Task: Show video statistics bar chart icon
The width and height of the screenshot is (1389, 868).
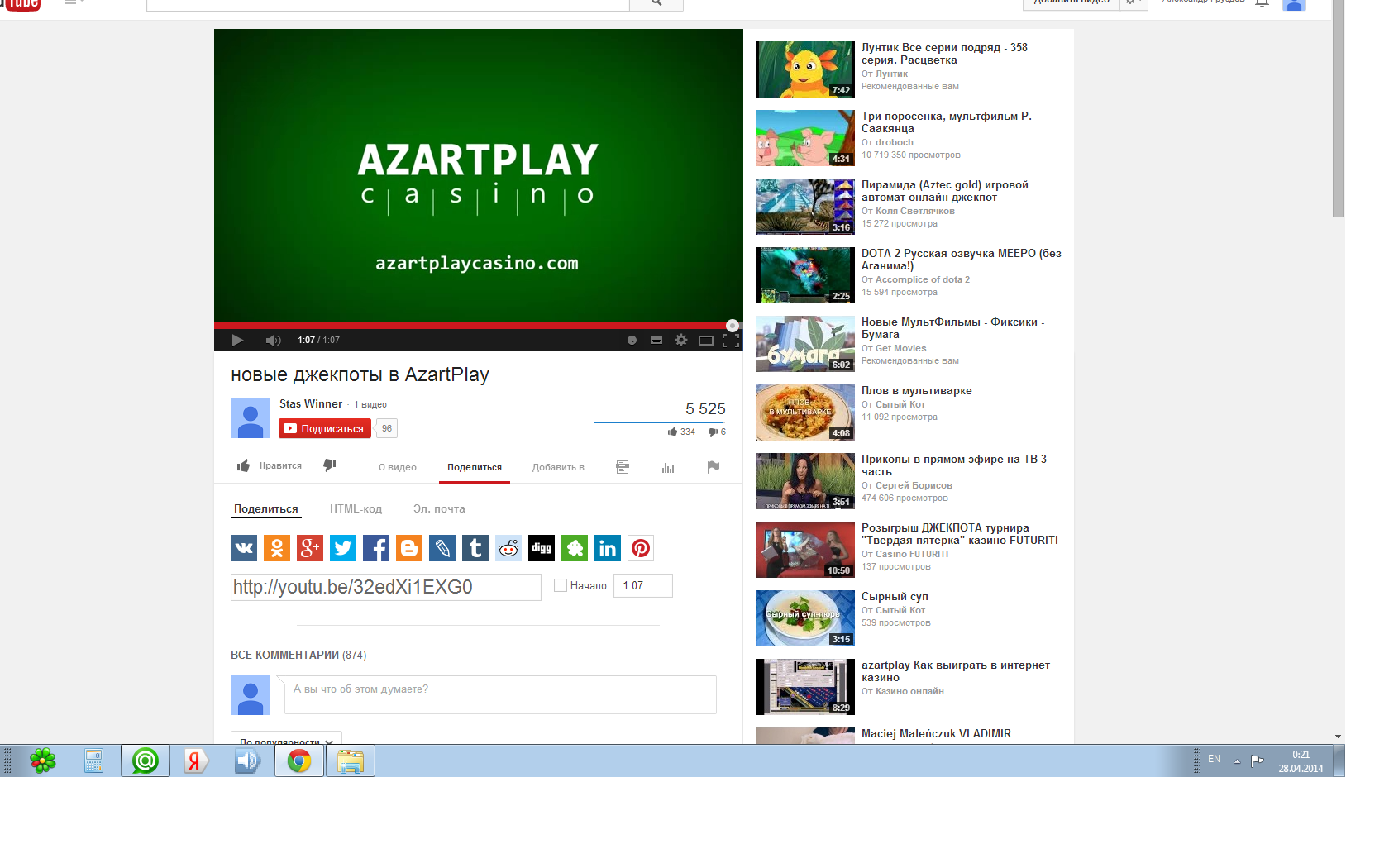Action: click(x=668, y=467)
